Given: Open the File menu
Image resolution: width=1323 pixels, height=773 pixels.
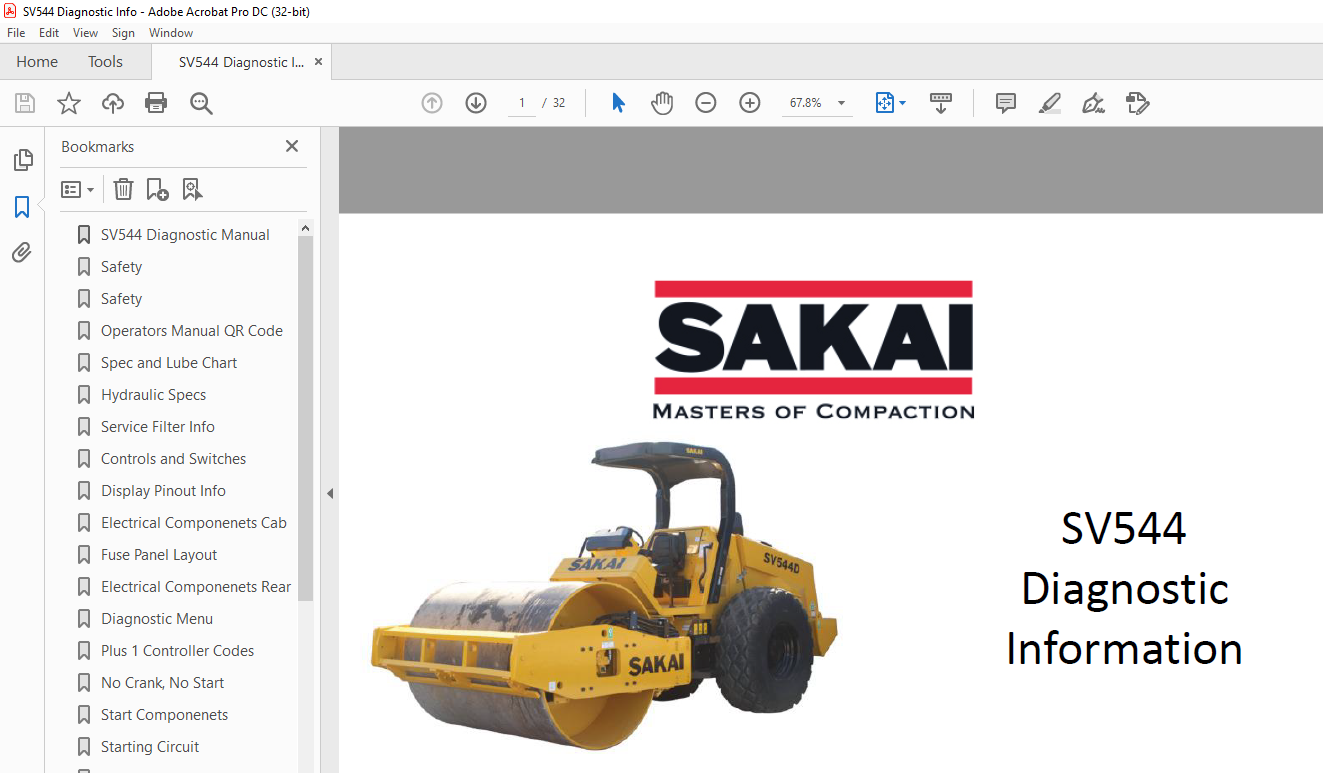Looking at the screenshot, I should tap(16, 33).
